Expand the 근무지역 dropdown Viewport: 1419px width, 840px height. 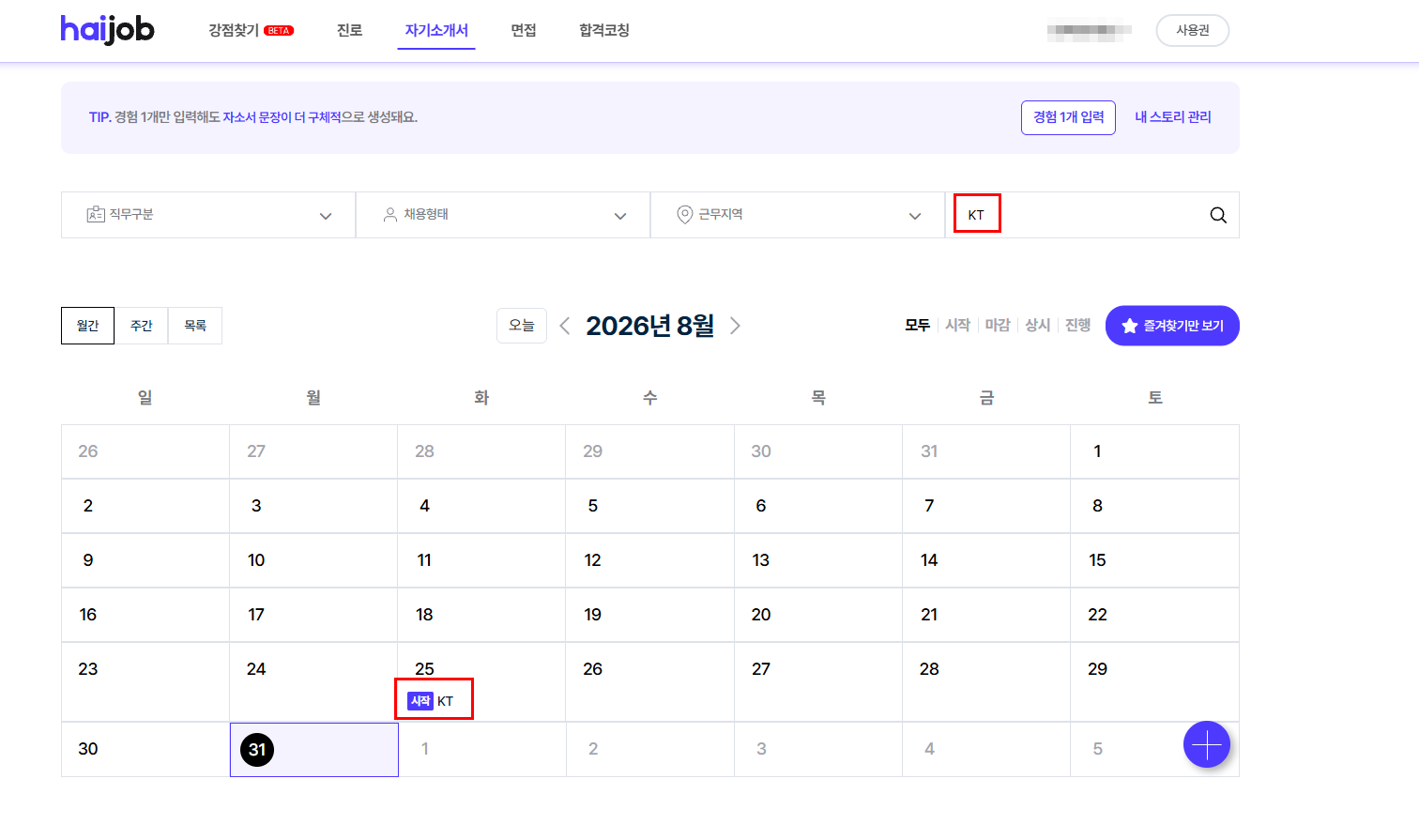tap(798, 215)
